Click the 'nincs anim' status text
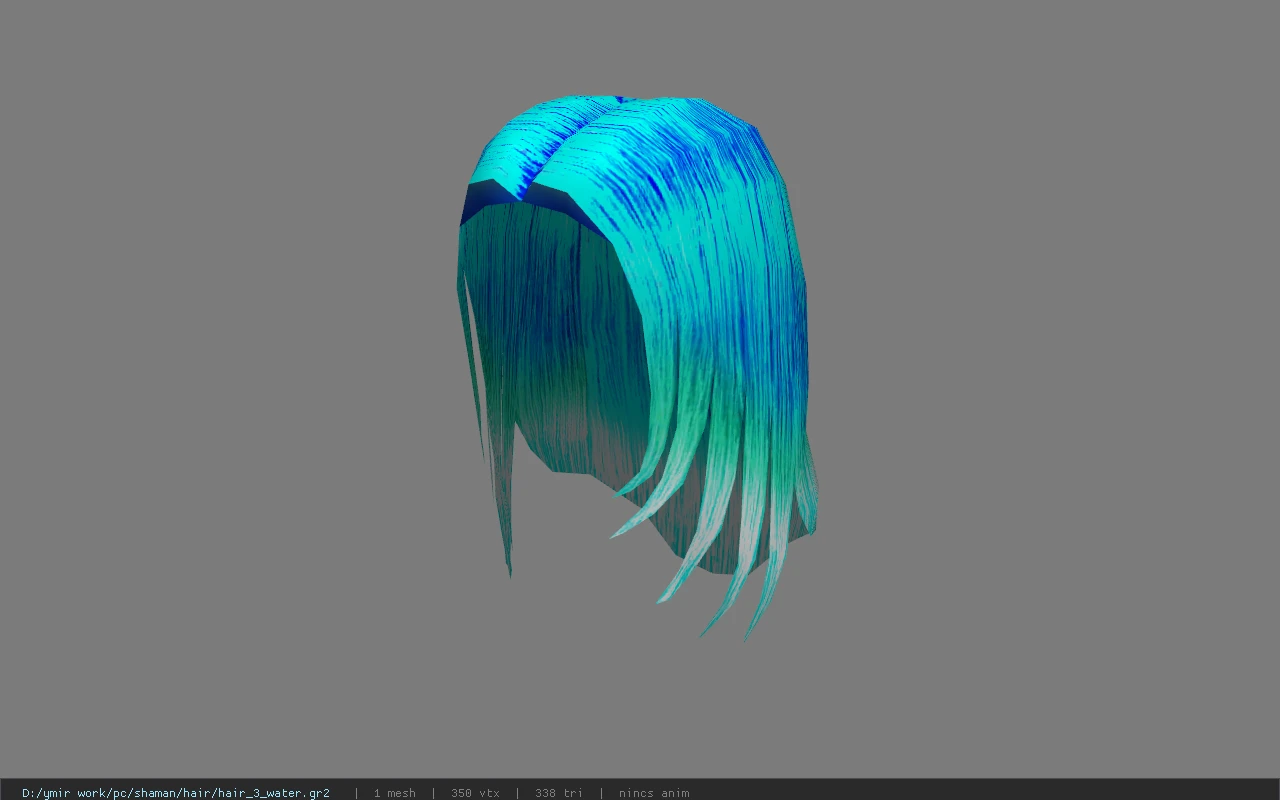The image size is (1280, 800). 654,793
